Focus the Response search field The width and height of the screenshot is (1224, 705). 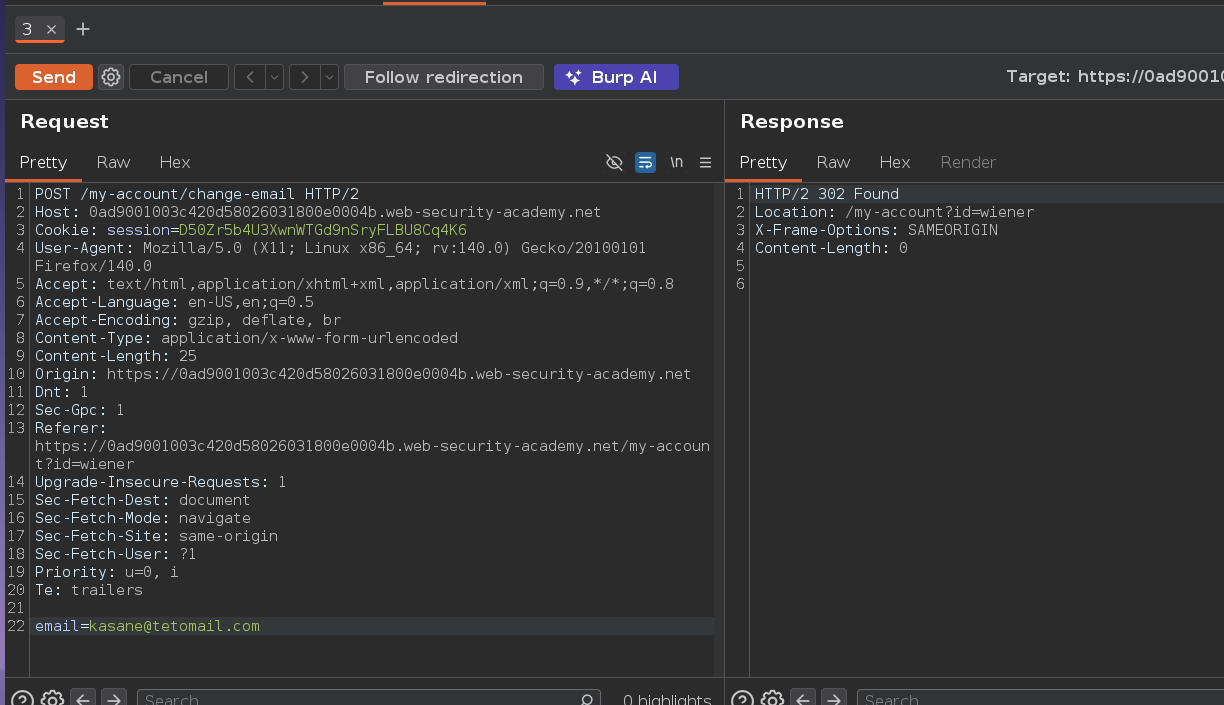coord(1040,700)
